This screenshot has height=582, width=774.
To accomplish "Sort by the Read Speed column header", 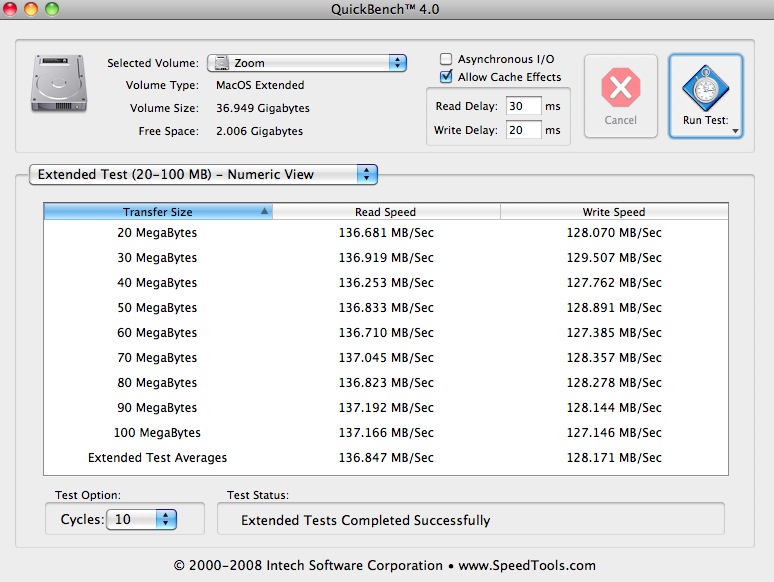I will point(386,212).
